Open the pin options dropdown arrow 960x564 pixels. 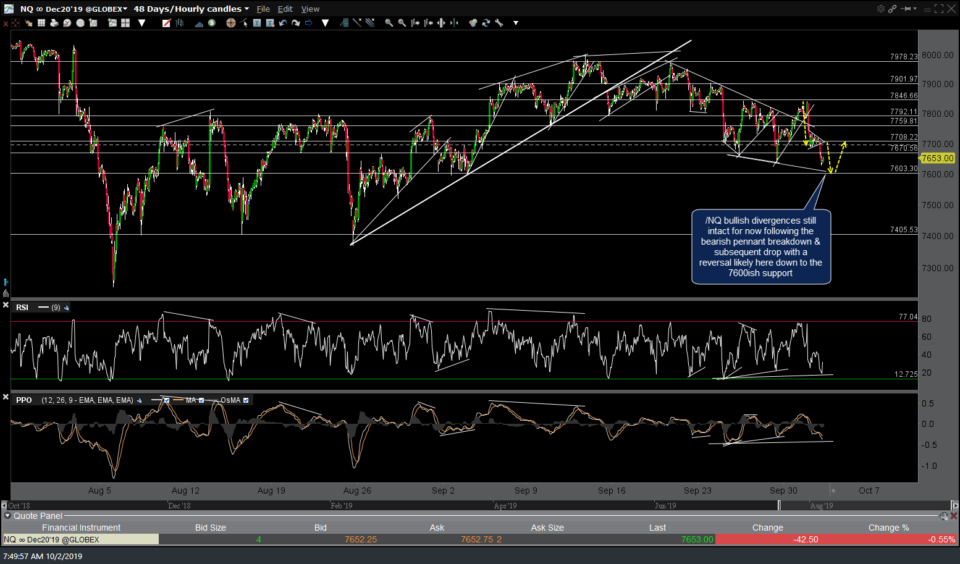point(915,9)
